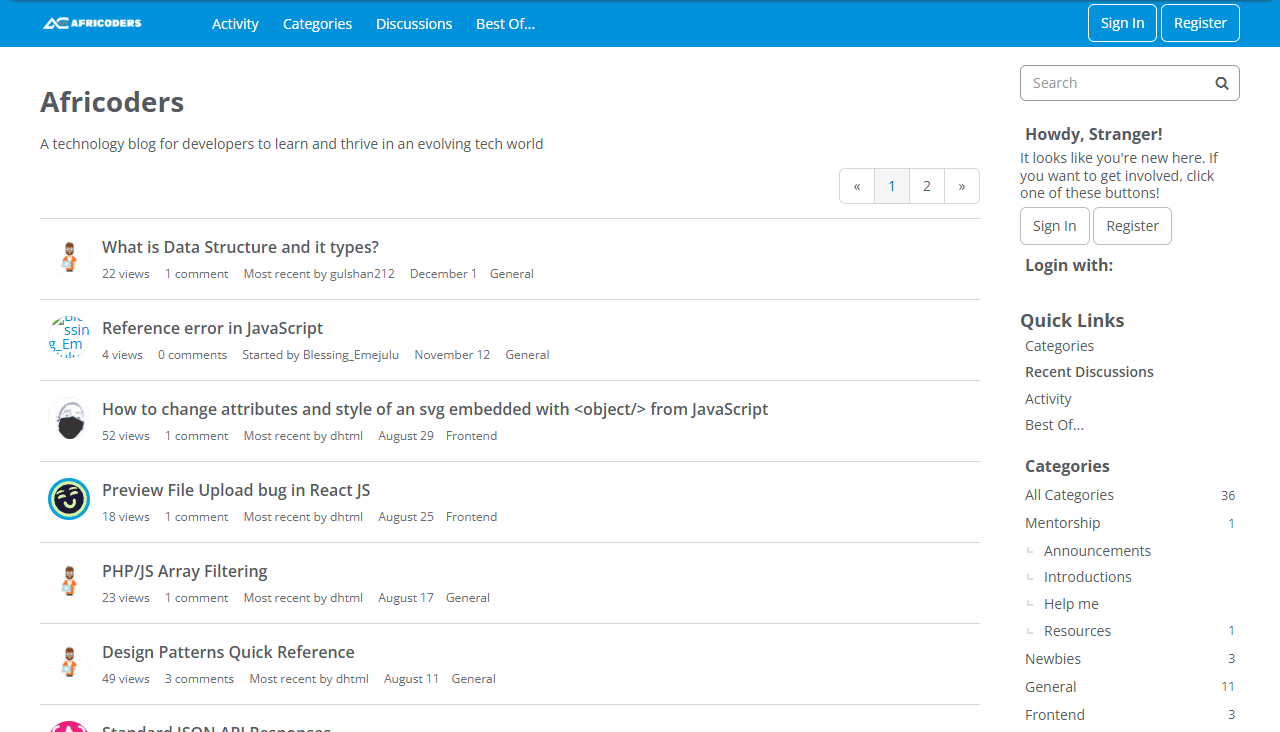Open Categories in Quick Links
The width and height of the screenshot is (1280, 732).
[1059, 346]
